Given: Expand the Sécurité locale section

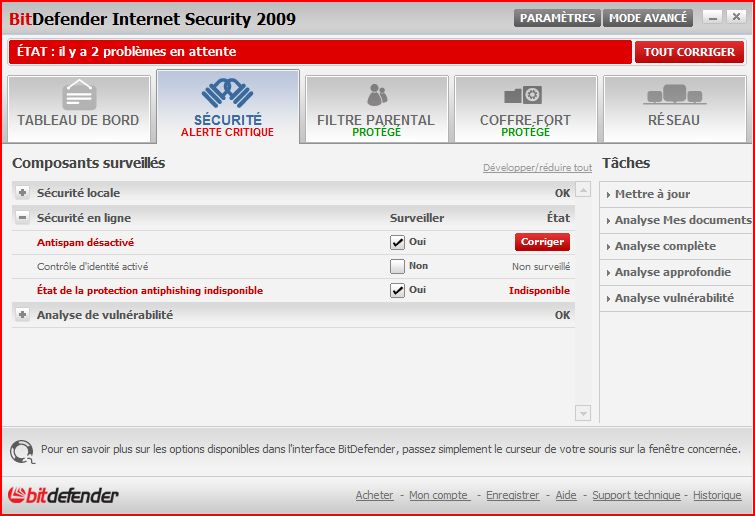Looking at the screenshot, I should 22,193.
